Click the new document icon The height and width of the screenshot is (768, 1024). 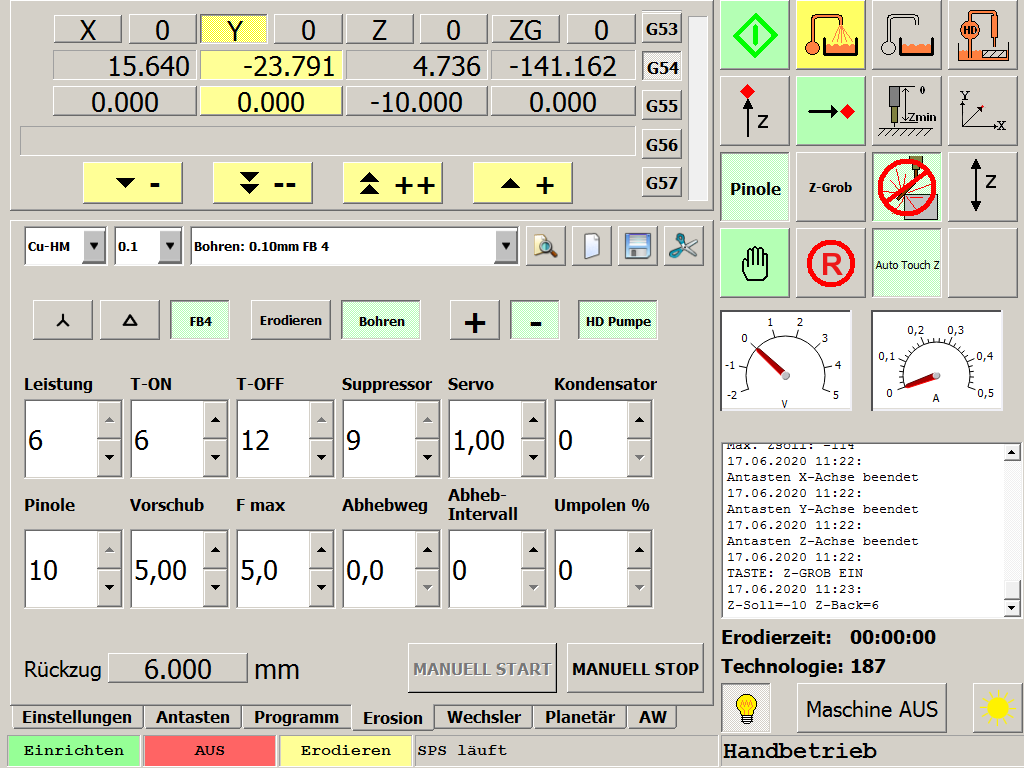coord(592,246)
